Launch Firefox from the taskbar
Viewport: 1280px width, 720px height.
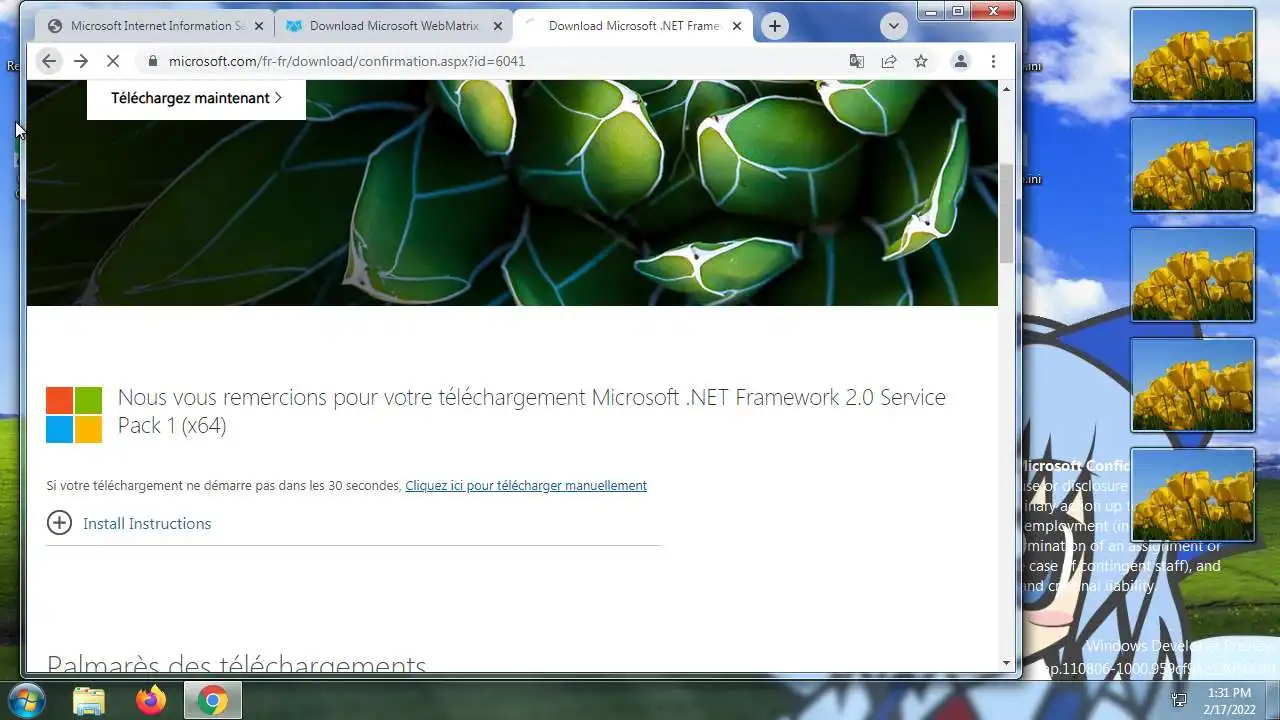point(151,700)
